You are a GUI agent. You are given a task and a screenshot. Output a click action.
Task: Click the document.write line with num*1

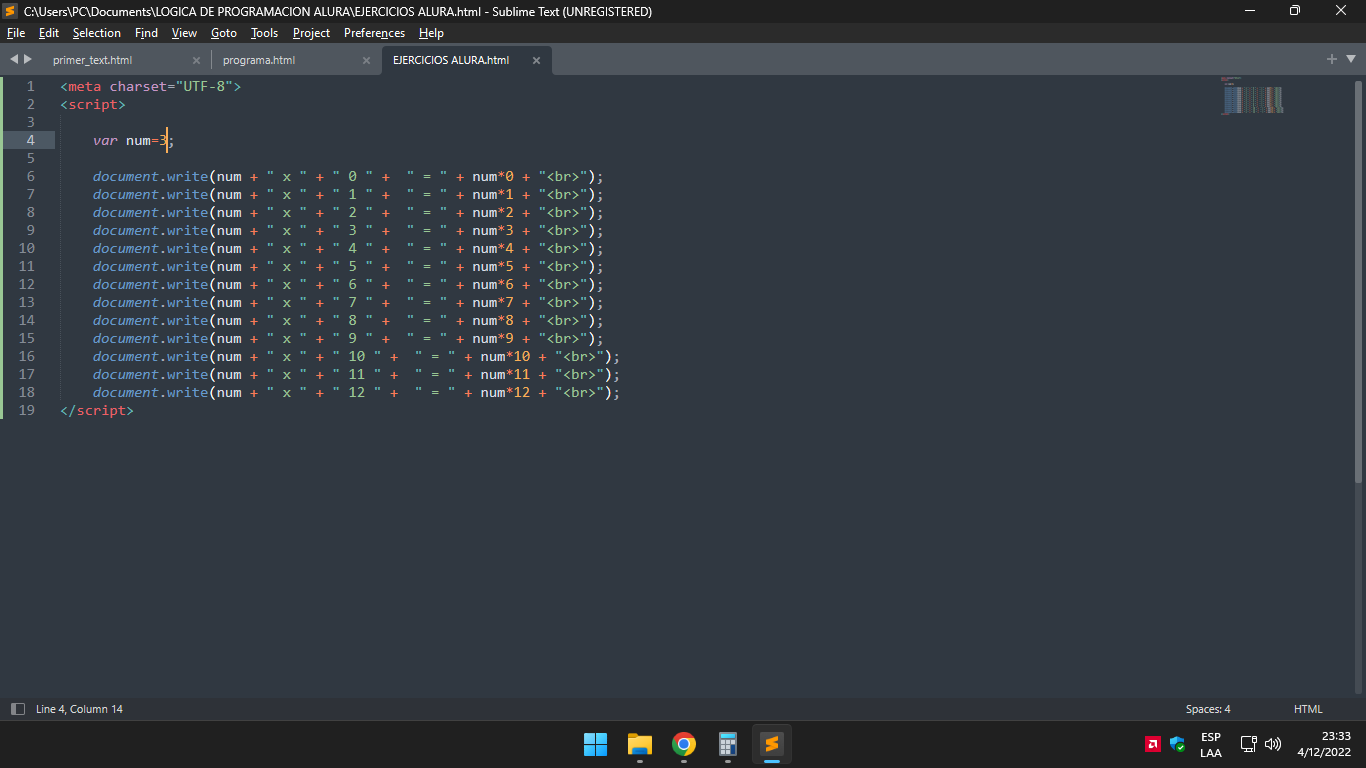[x=349, y=194]
